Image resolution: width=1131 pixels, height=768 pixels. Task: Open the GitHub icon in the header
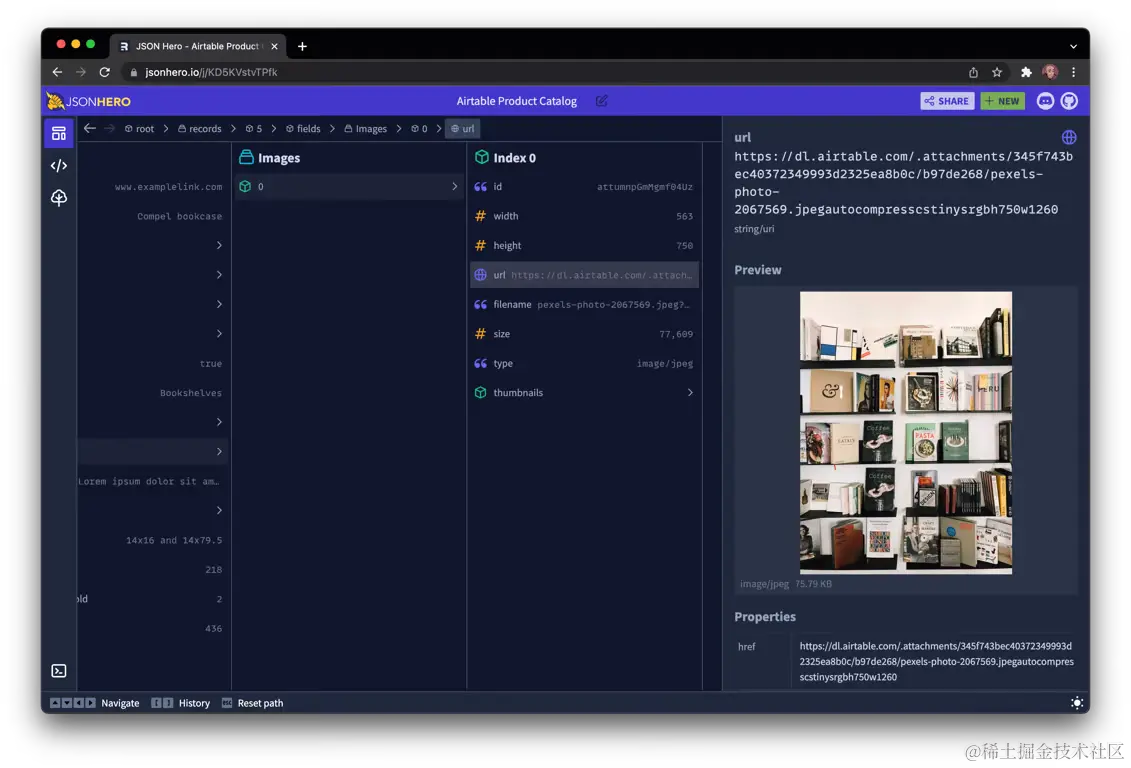click(x=1070, y=101)
